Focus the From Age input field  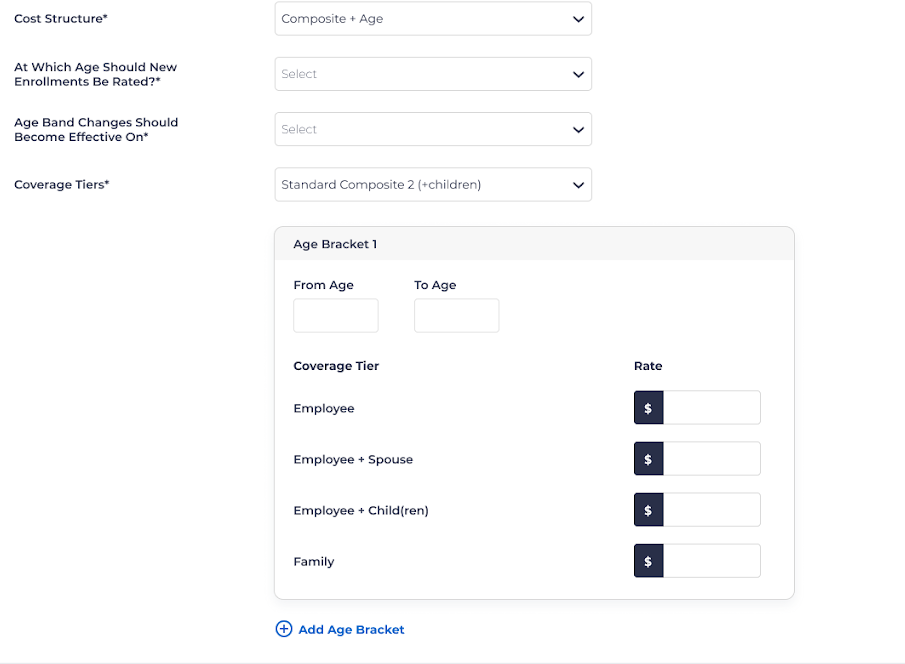click(336, 316)
